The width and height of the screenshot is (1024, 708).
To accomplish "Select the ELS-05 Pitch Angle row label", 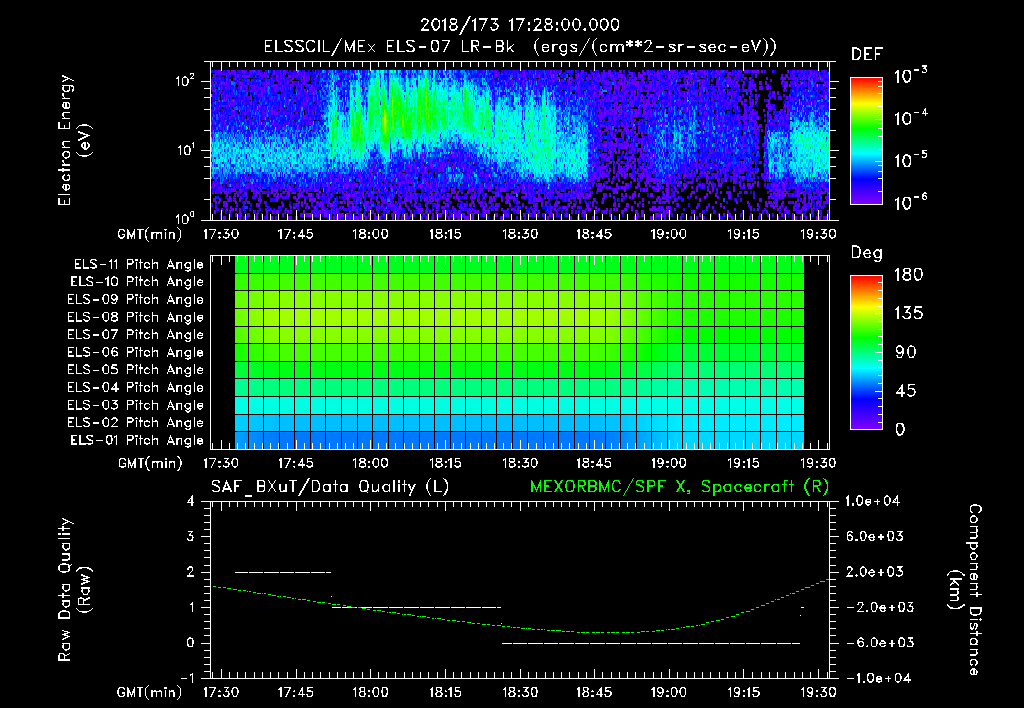I will point(135,370).
